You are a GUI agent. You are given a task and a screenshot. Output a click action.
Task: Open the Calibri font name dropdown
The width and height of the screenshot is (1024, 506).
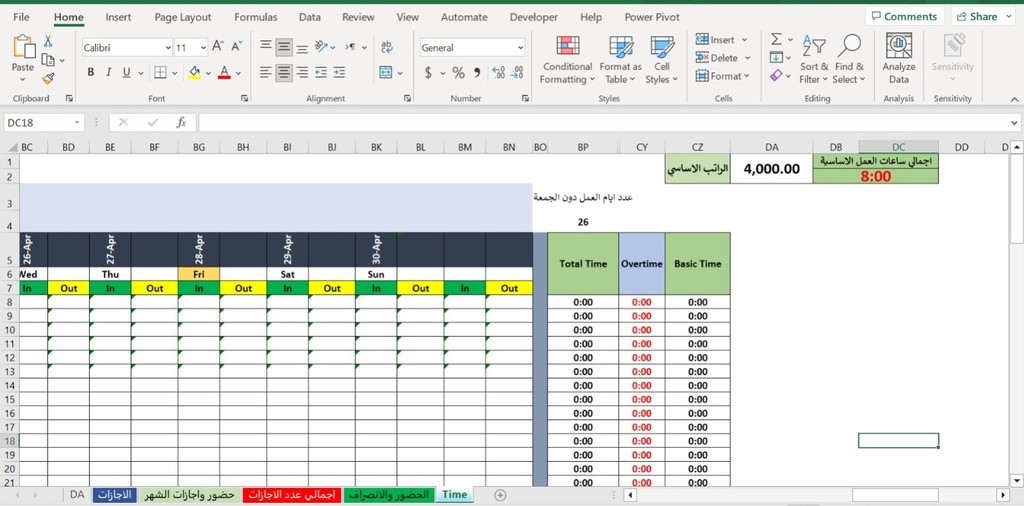pos(168,48)
